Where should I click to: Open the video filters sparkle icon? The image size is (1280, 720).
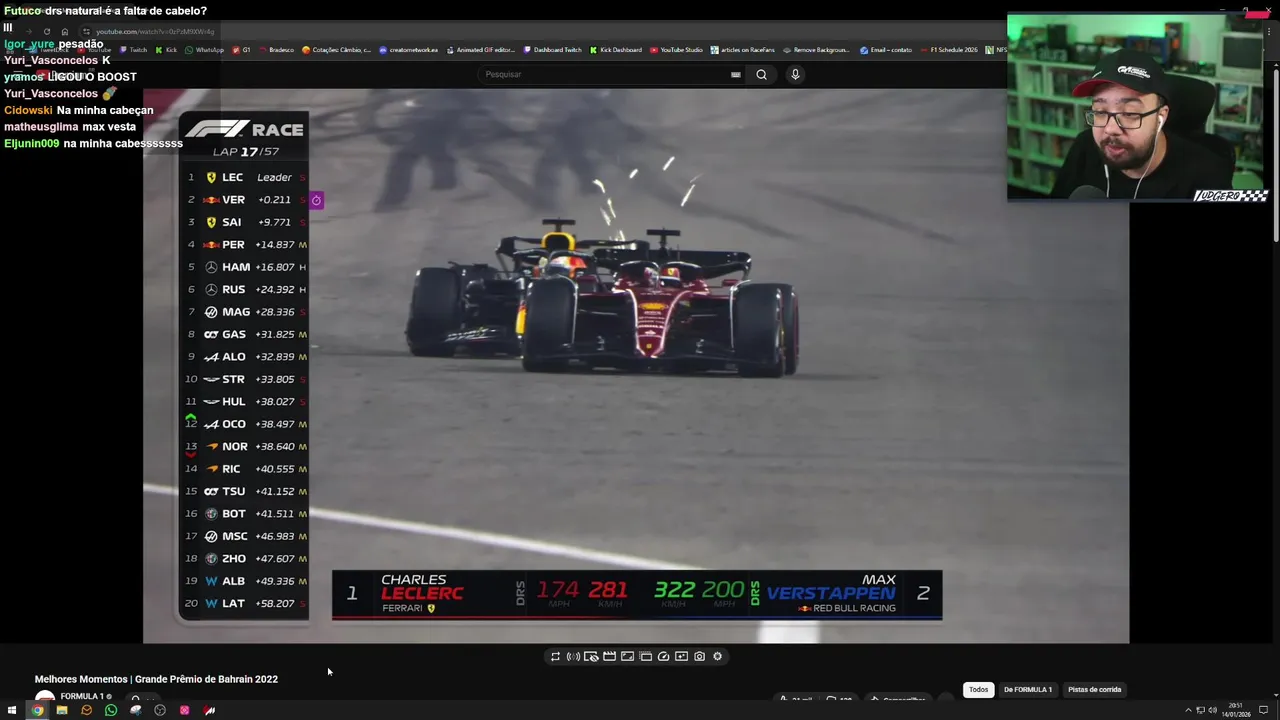681,657
